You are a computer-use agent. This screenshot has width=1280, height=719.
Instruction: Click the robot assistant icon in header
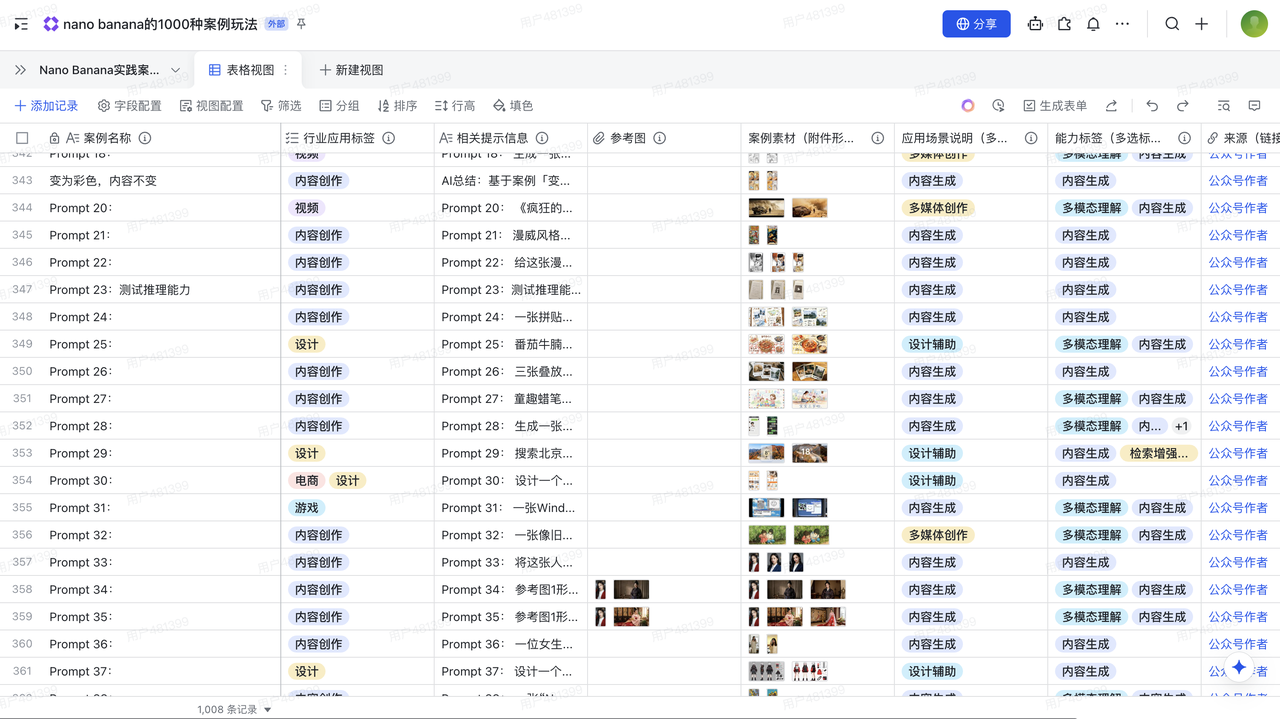pos(1035,24)
